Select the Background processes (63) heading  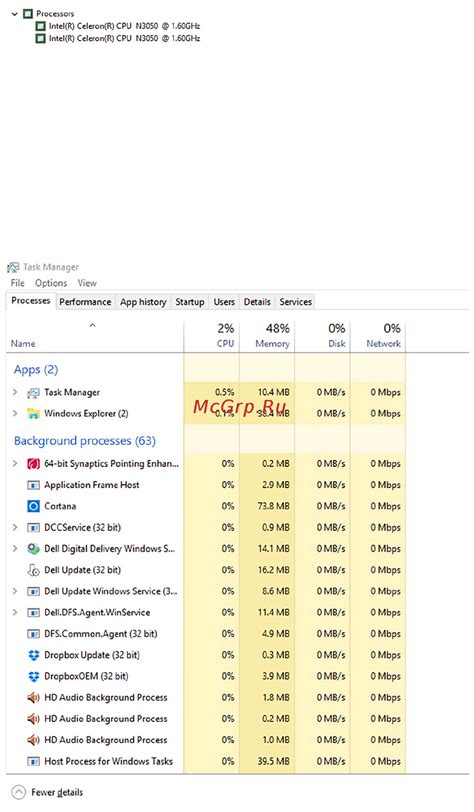tap(84, 441)
